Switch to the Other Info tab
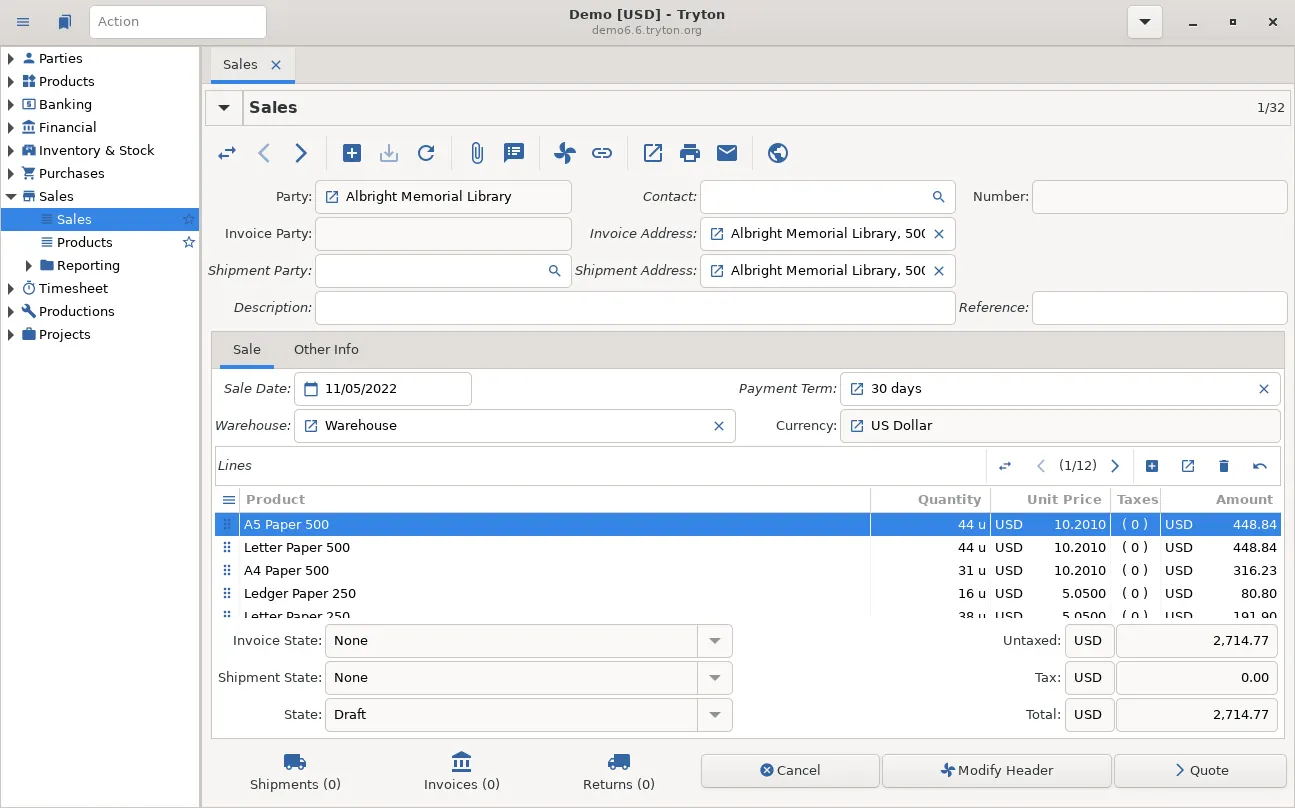This screenshot has height=808, width=1295. pyautogui.click(x=326, y=349)
